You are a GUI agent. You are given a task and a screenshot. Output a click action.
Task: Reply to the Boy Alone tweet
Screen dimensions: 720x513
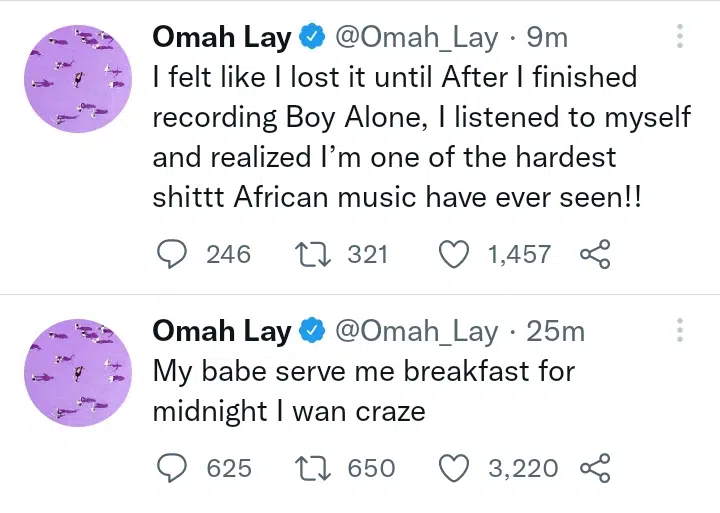(174, 255)
